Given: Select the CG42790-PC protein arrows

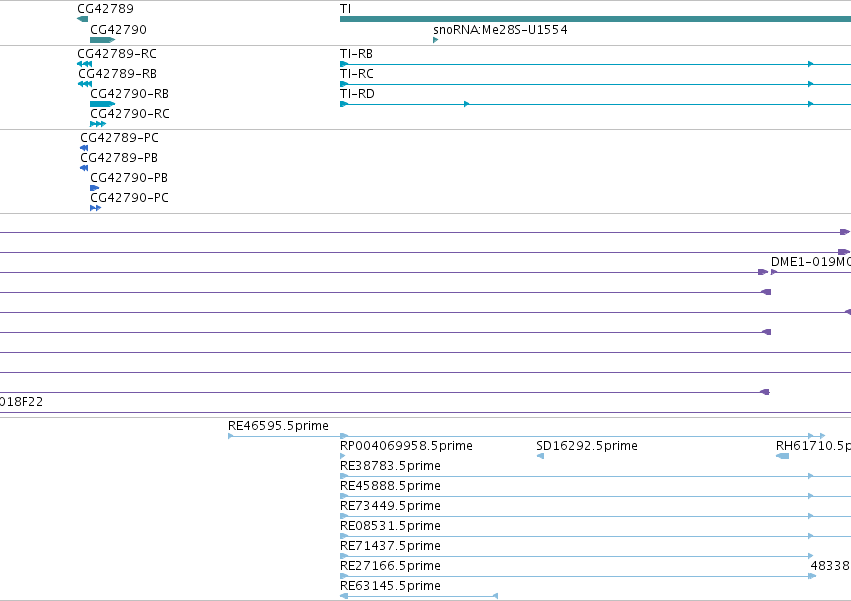Looking at the screenshot, I should [x=96, y=208].
